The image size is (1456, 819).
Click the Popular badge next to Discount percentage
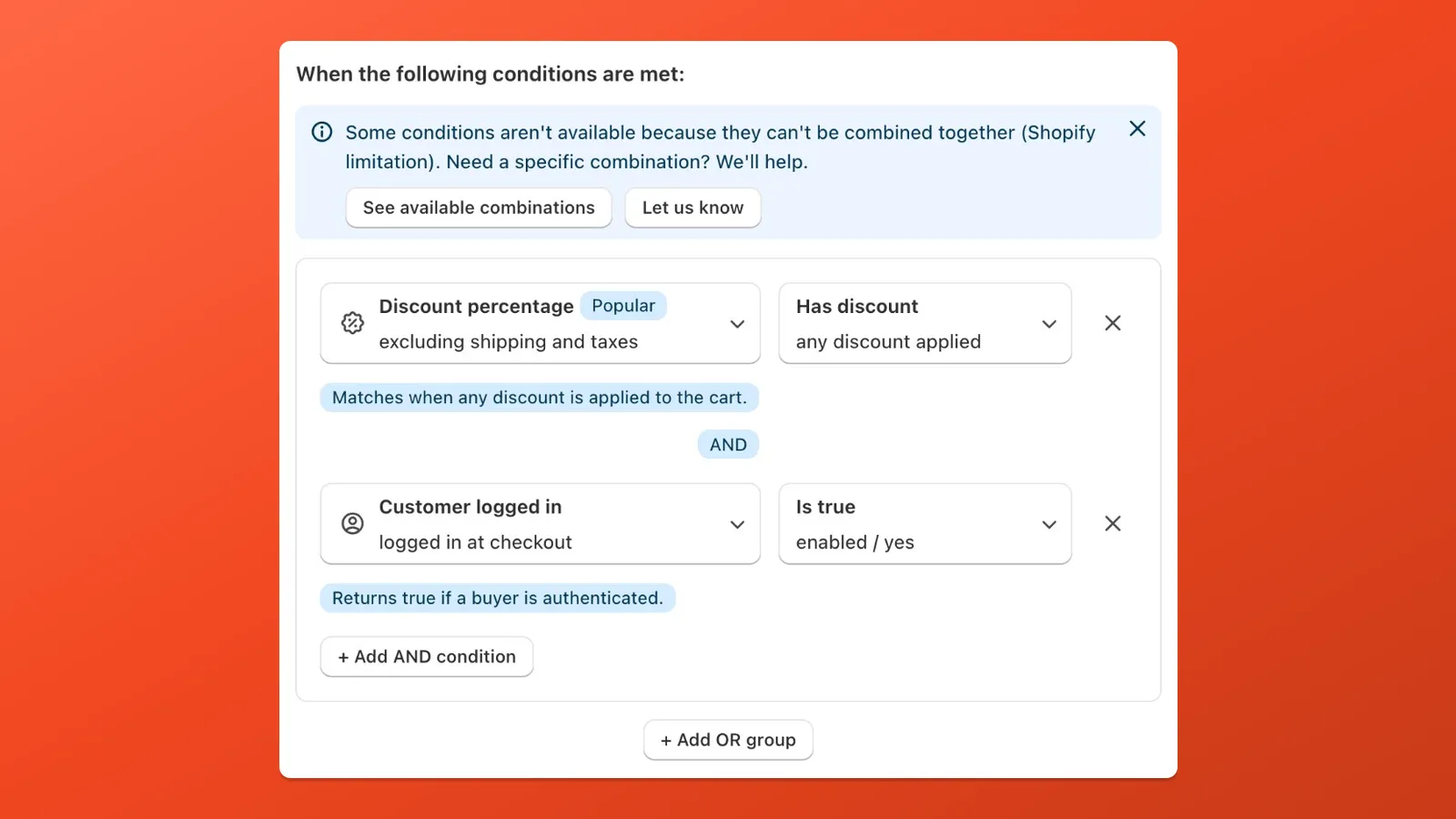pyautogui.click(x=622, y=306)
